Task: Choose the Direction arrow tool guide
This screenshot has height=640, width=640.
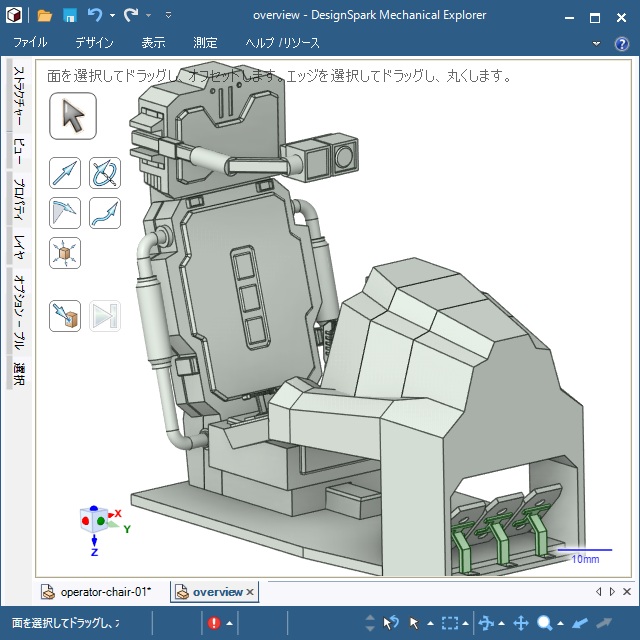Action: pos(65,173)
